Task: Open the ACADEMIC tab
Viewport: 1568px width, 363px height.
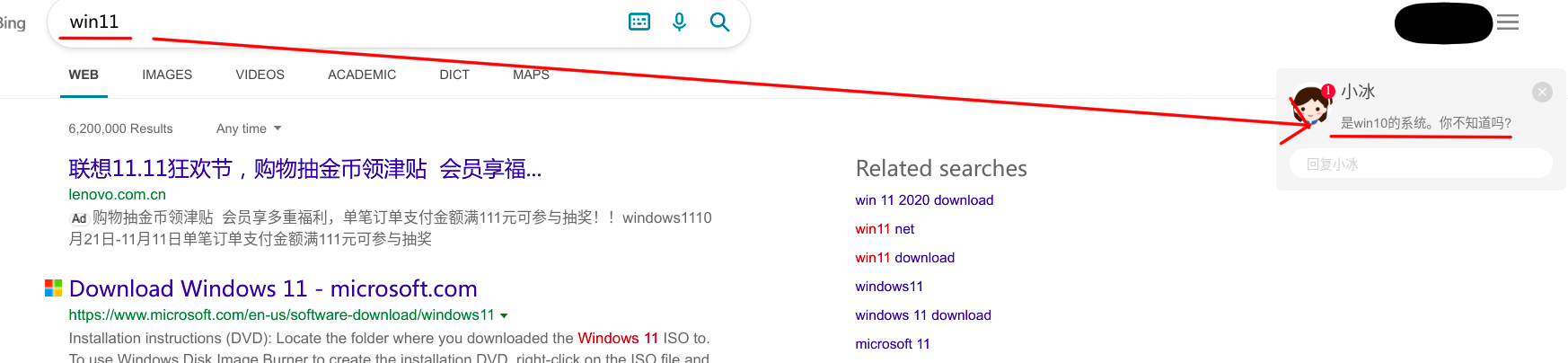Action: (x=362, y=75)
